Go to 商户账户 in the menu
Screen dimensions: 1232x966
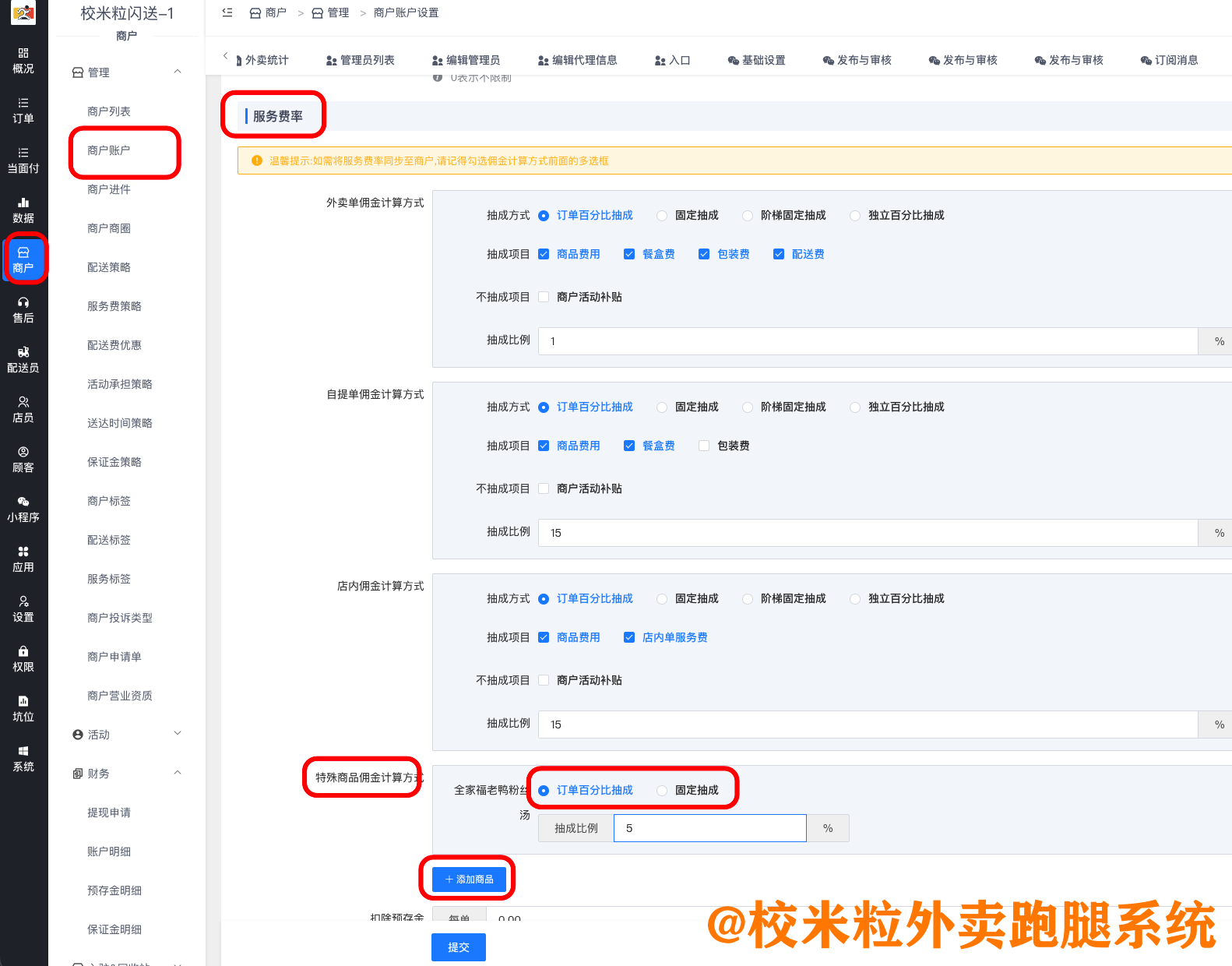[x=109, y=150]
